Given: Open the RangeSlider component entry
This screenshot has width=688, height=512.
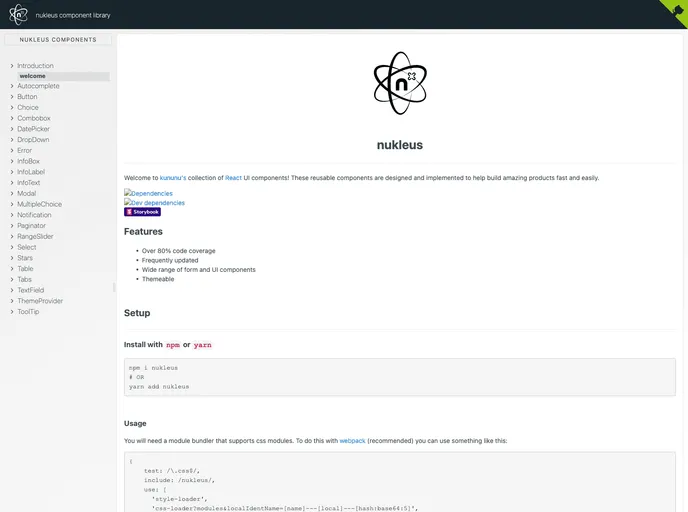Looking at the screenshot, I should [35, 236].
